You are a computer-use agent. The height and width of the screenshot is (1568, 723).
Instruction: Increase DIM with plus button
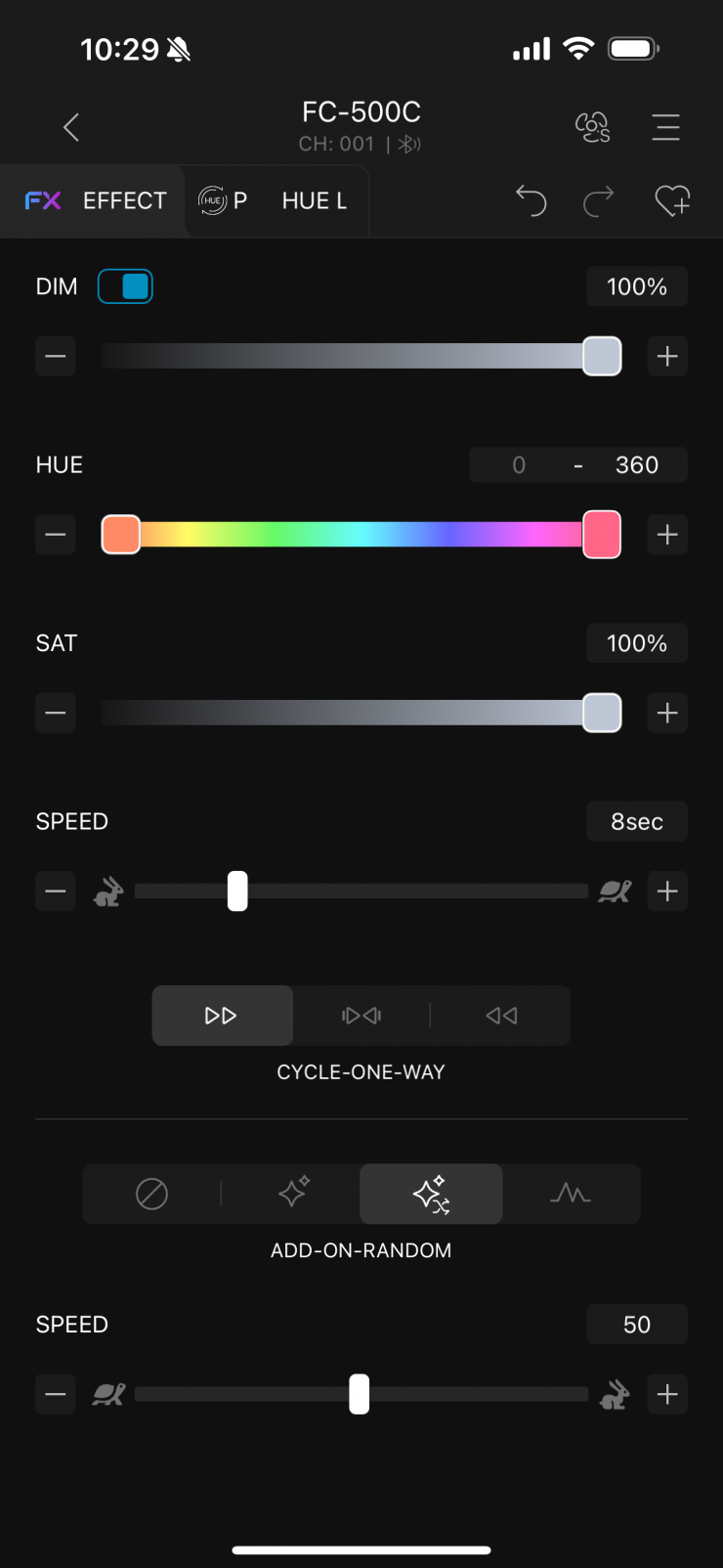pyautogui.click(x=667, y=357)
